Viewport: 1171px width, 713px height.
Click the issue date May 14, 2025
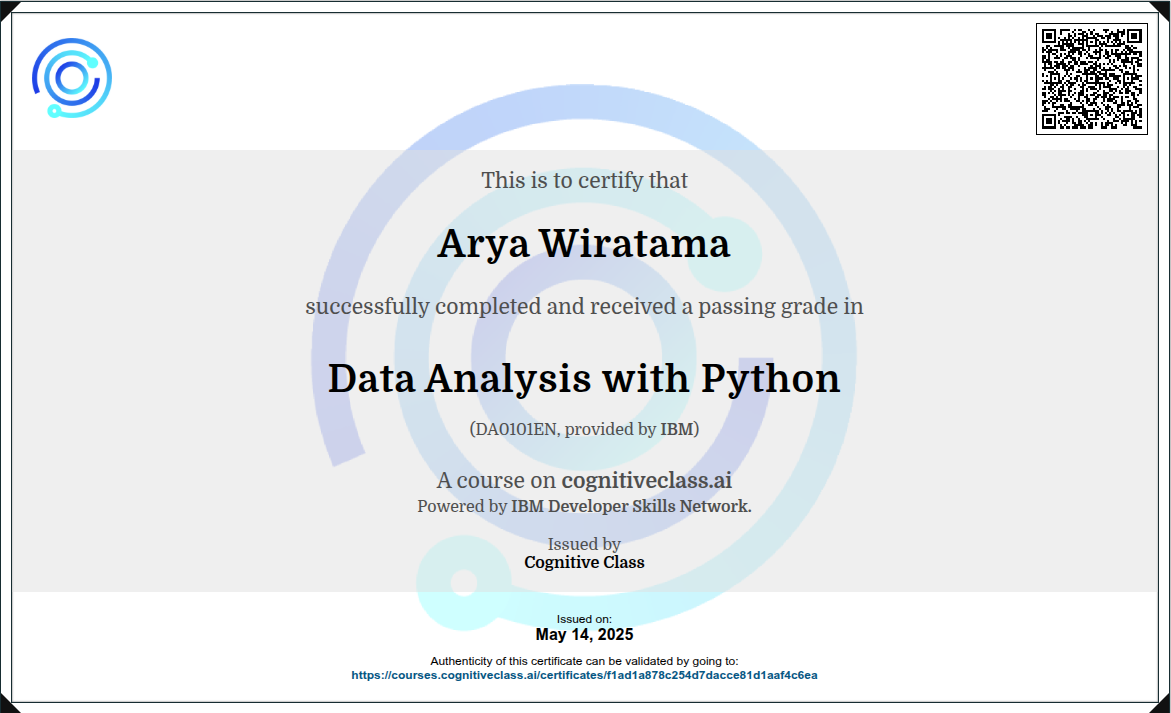pyautogui.click(x=584, y=634)
